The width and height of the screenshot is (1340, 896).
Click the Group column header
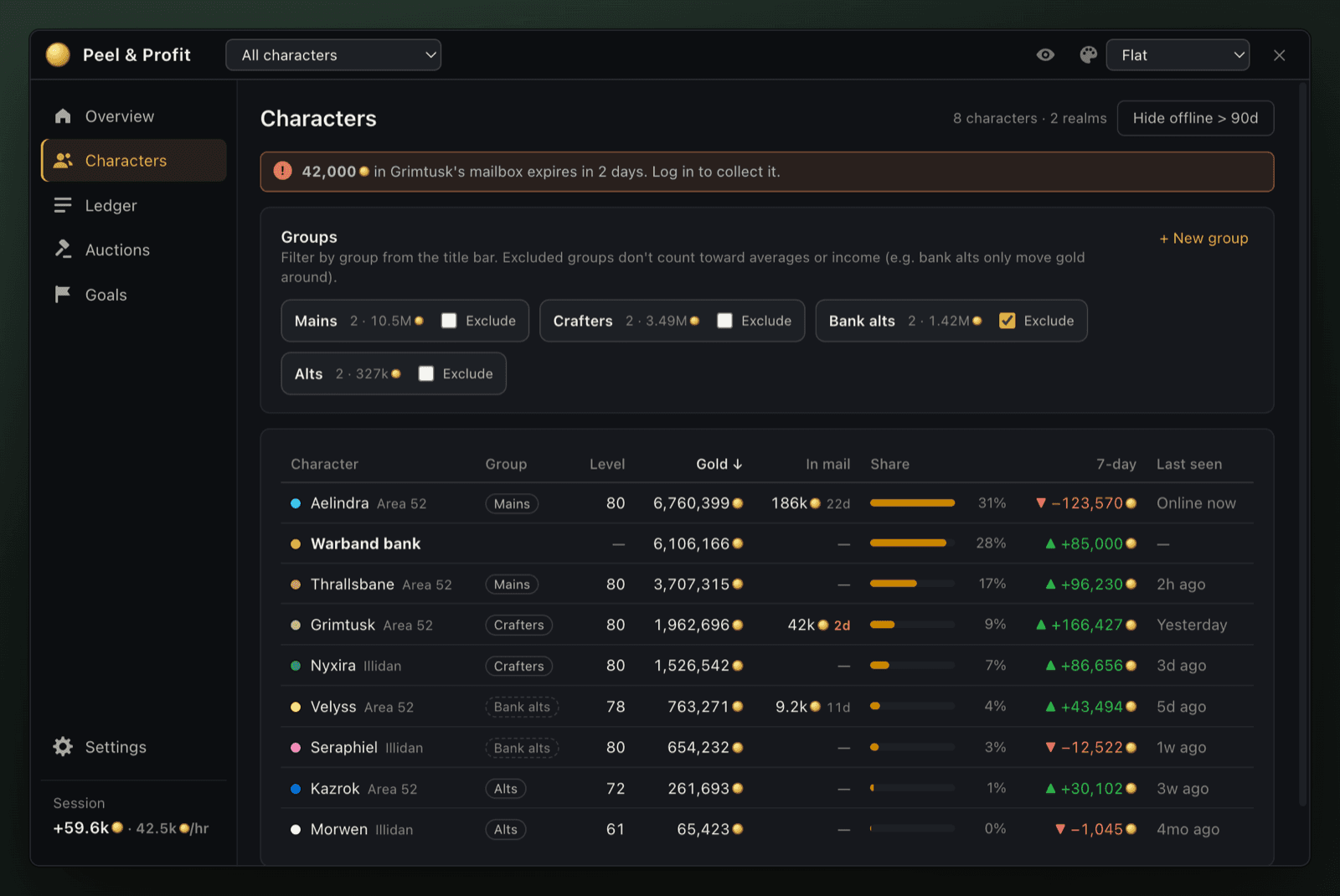(x=506, y=464)
